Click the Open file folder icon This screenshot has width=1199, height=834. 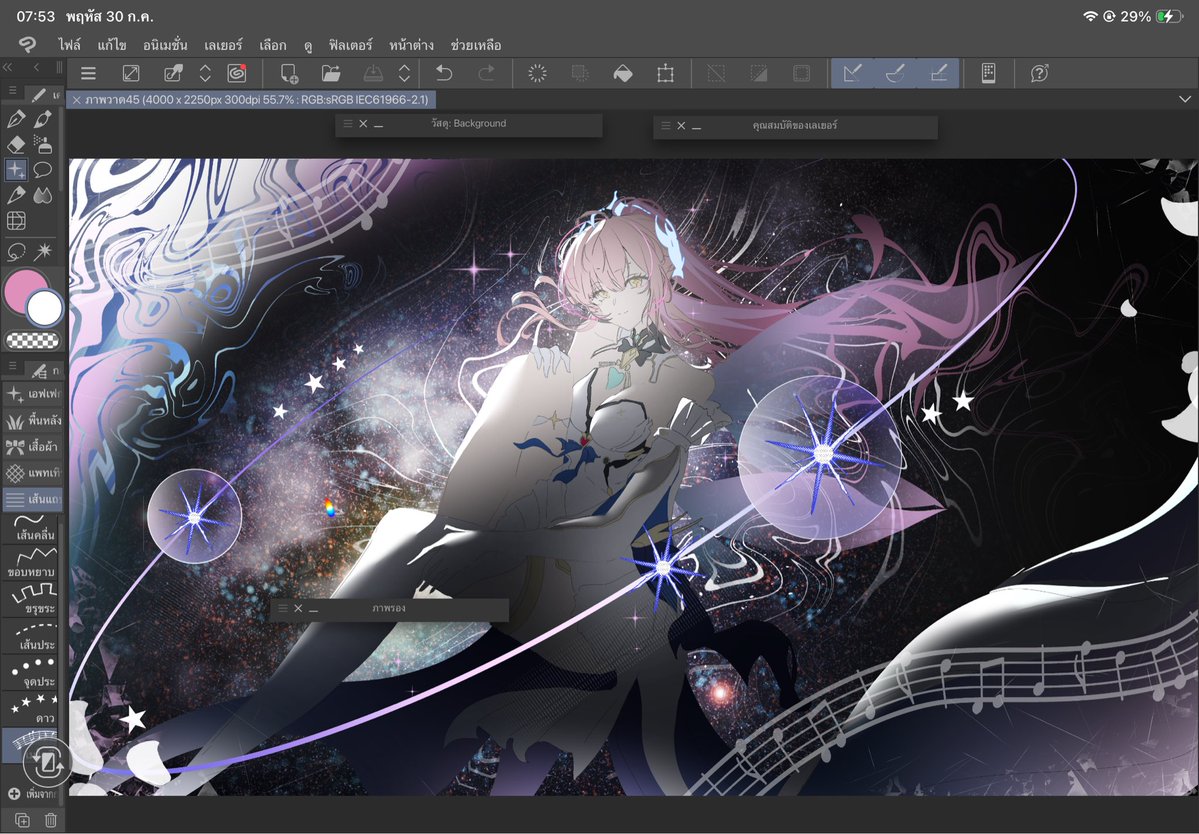[x=331, y=73]
